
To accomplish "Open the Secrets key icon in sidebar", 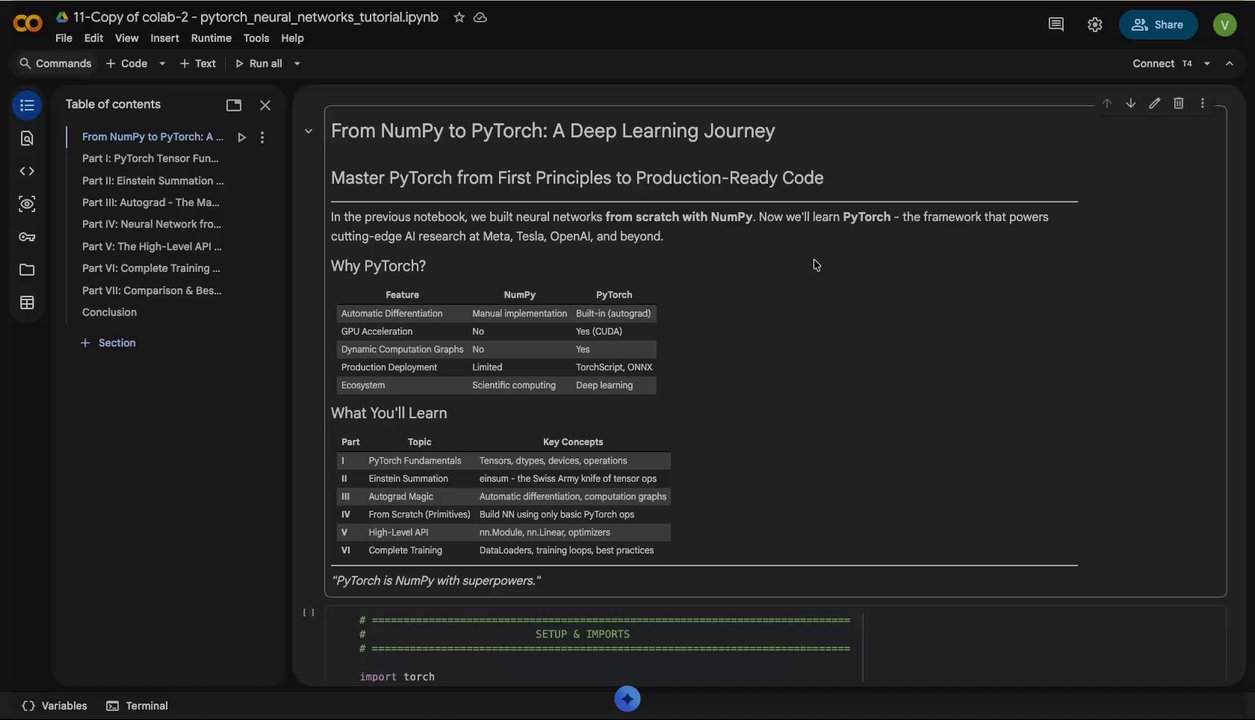I will pos(27,237).
